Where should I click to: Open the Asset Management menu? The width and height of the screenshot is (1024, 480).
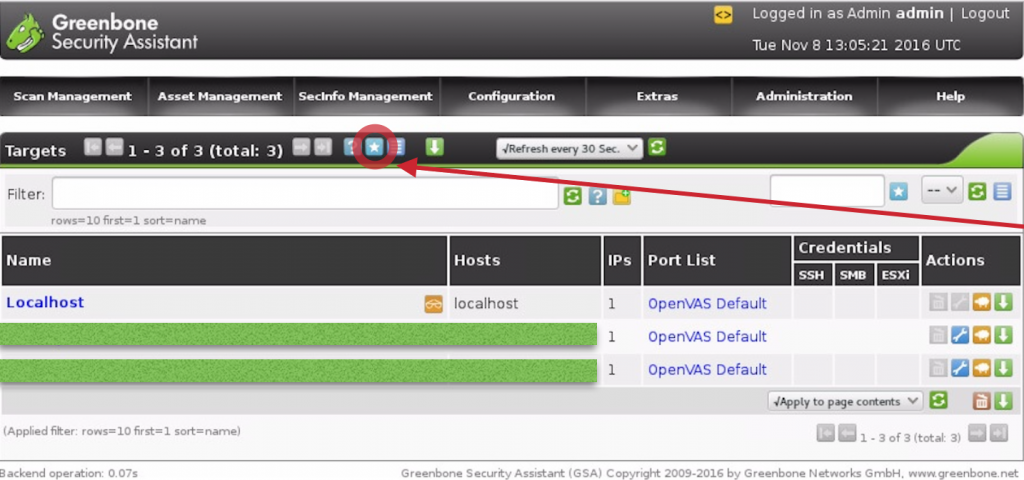click(220, 96)
